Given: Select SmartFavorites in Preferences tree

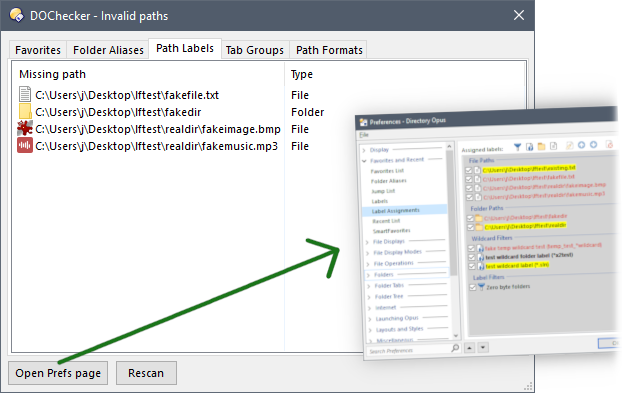Looking at the screenshot, I should pyautogui.click(x=391, y=231).
